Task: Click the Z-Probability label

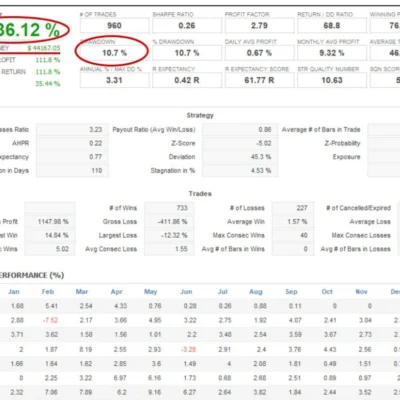Action: pos(342,143)
